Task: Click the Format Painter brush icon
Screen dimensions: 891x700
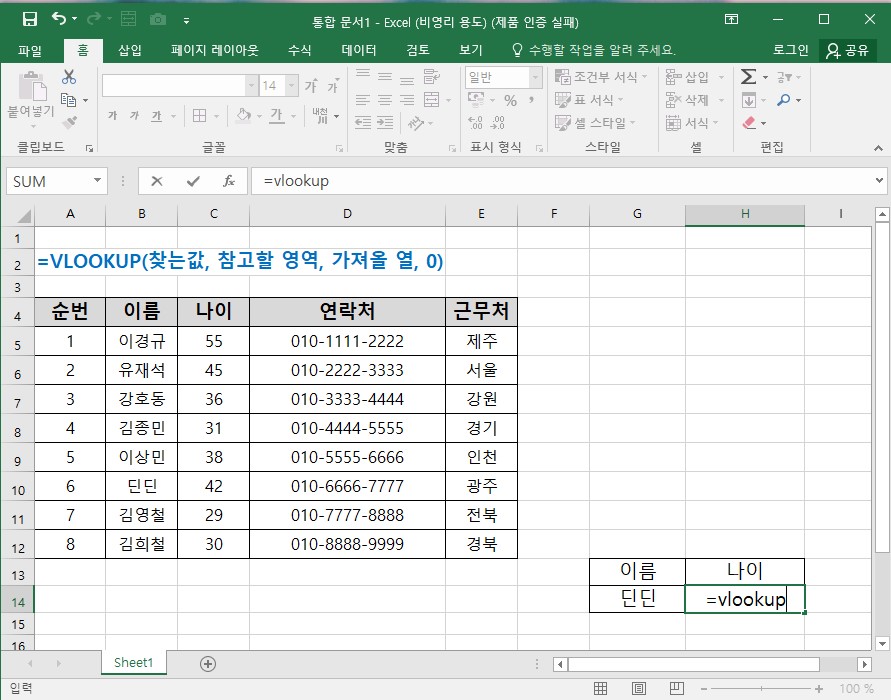Action: coord(69,122)
